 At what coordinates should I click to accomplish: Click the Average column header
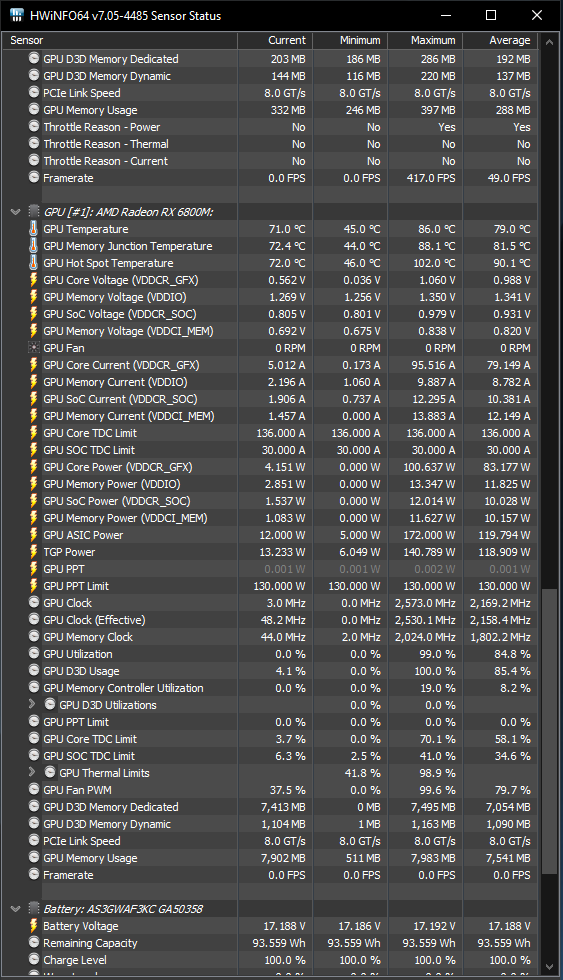tap(500, 40)
